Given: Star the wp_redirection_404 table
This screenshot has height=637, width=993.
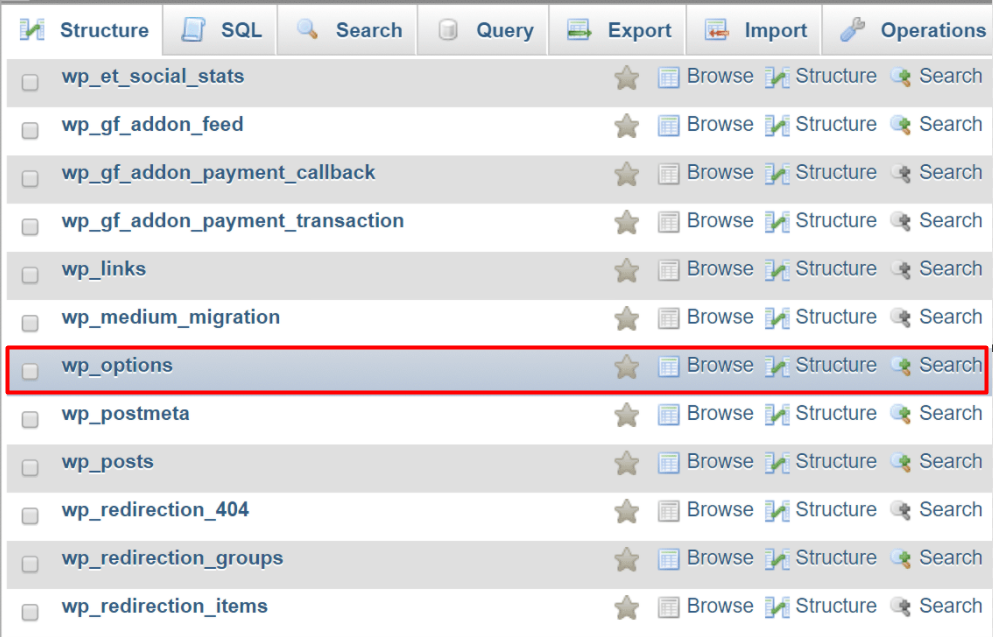Looking at the screenshot, I should pyautogui.click(x=626, y=511).
